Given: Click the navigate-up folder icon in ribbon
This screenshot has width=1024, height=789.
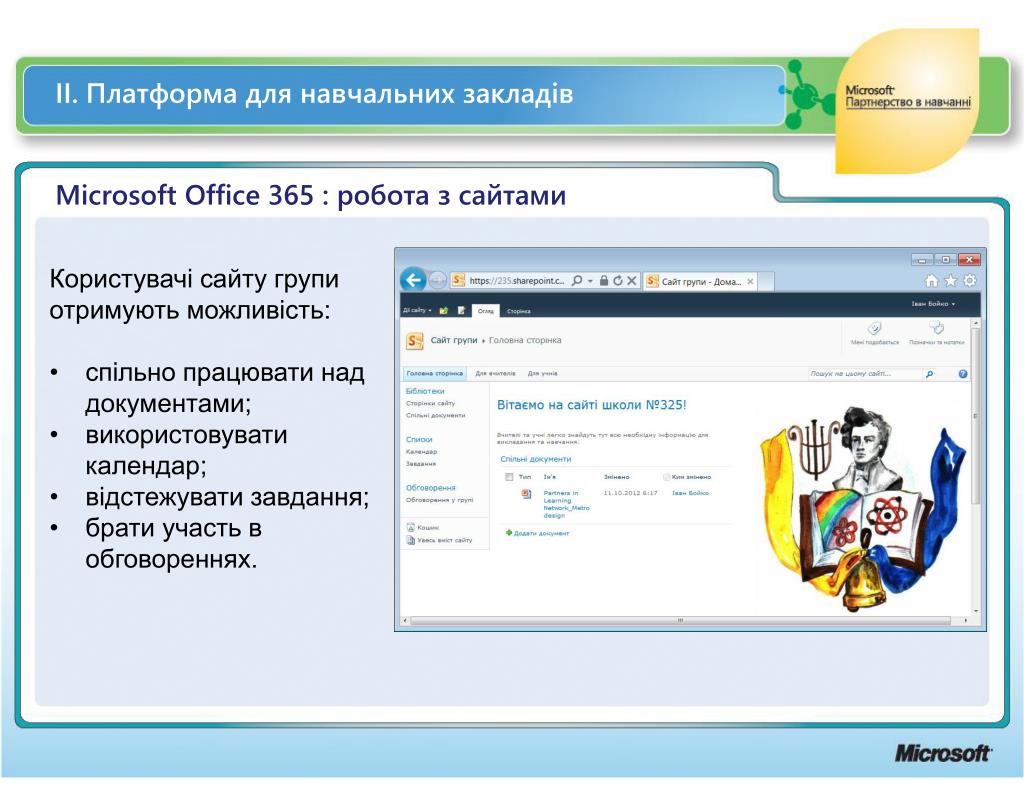Looking at the screenshot, I should point(444,310).
